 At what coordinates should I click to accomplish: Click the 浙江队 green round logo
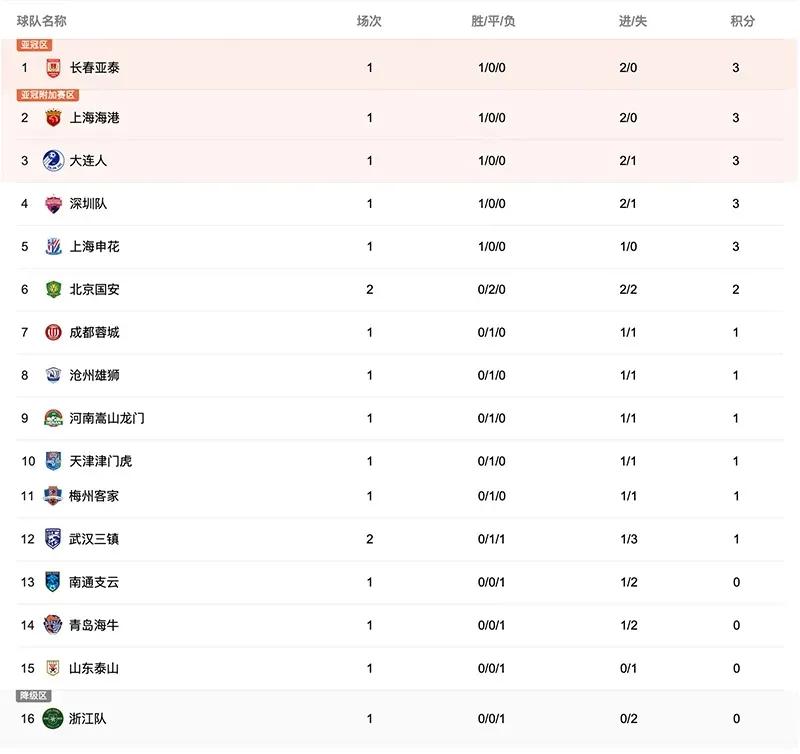[x=53, y=718]
